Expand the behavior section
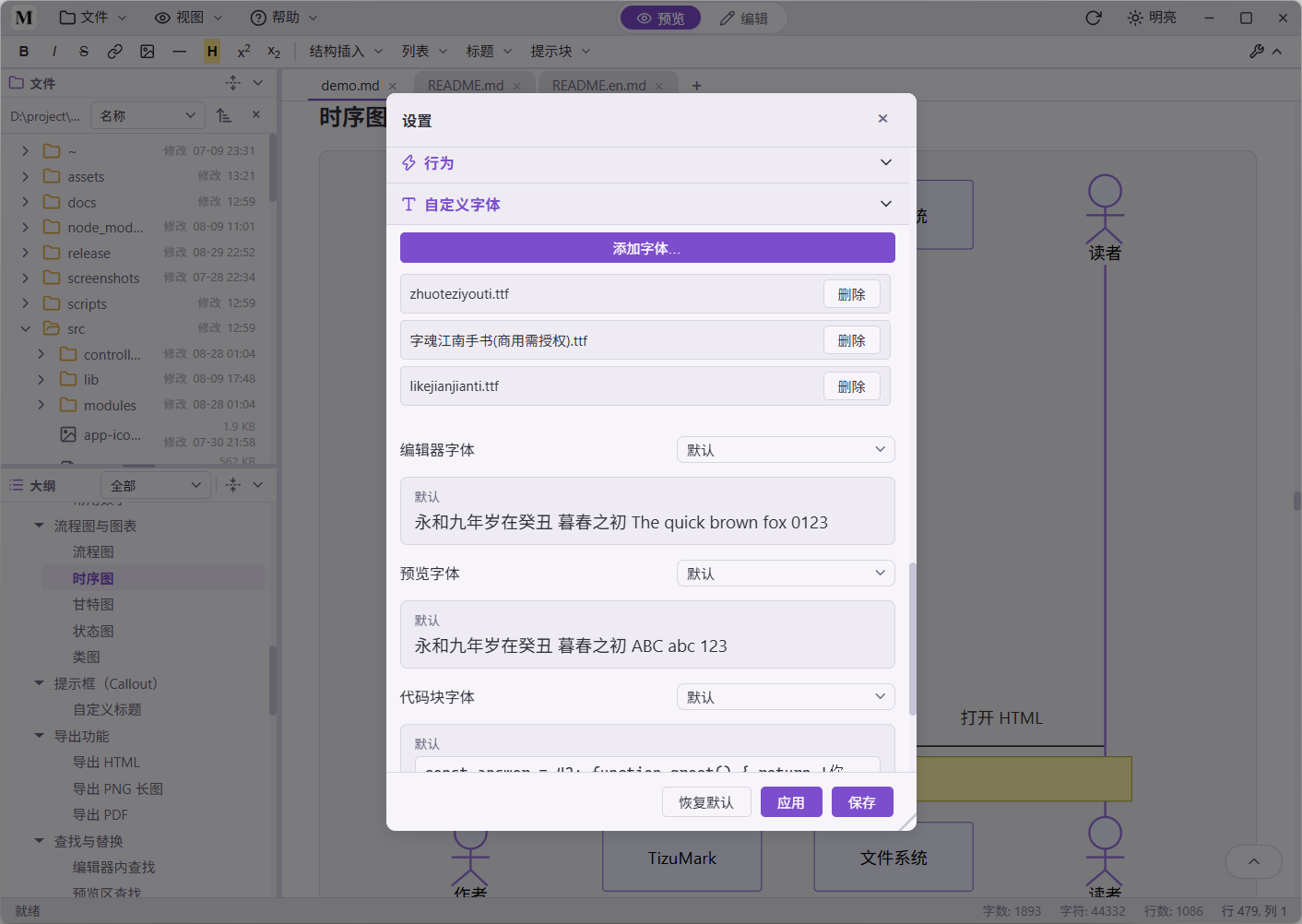 click(647, 163)
